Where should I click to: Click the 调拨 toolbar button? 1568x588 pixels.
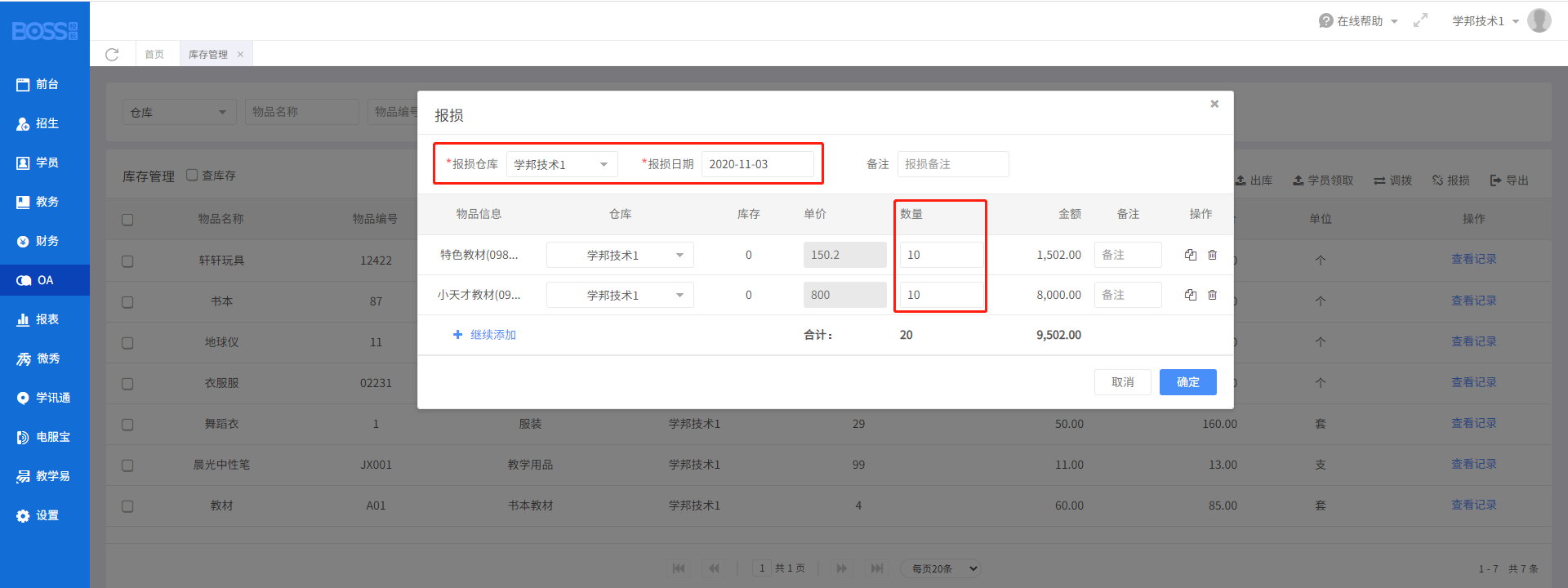point(1393,180)
